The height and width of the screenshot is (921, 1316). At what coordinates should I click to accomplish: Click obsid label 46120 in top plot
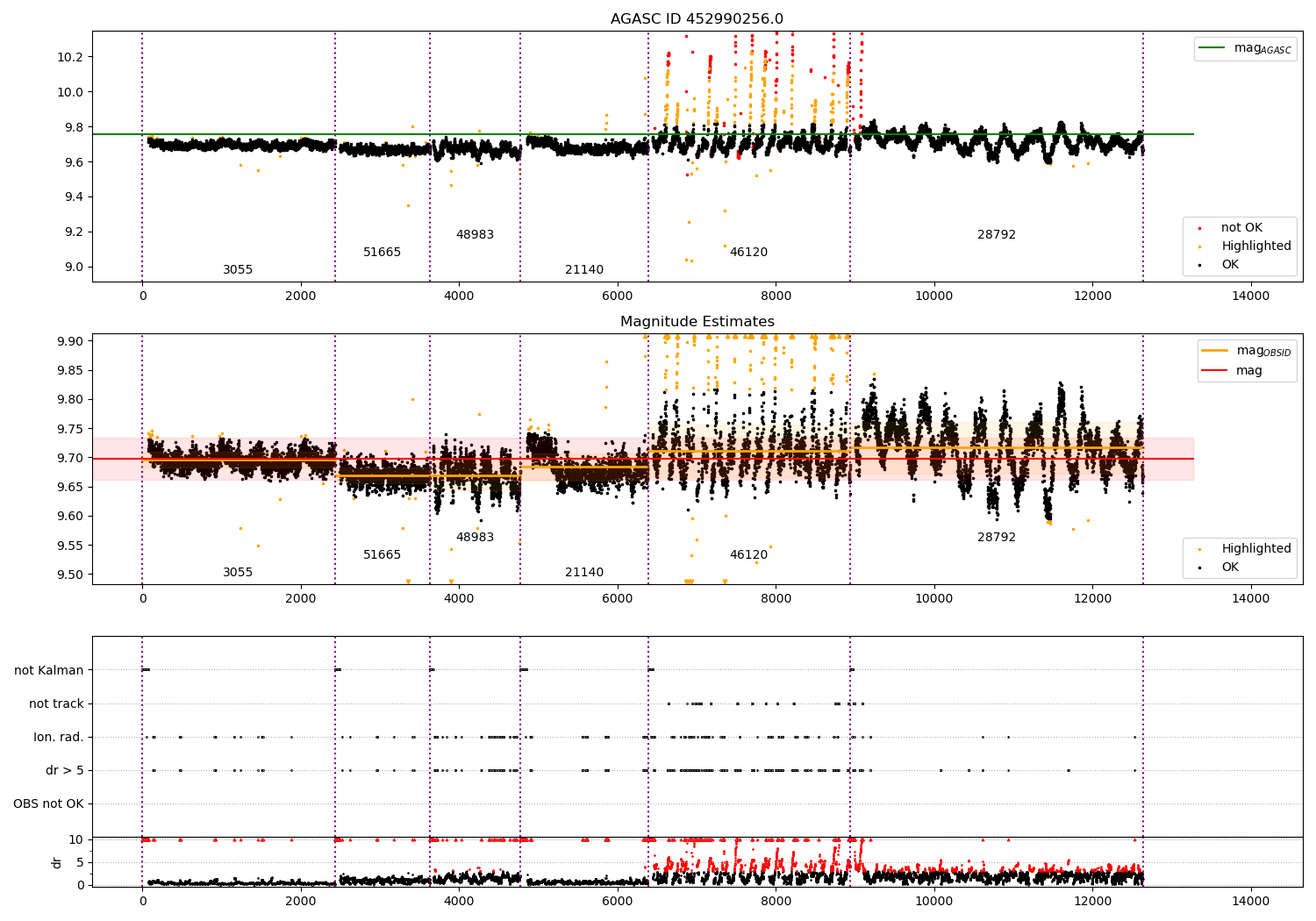click(748, 253)
